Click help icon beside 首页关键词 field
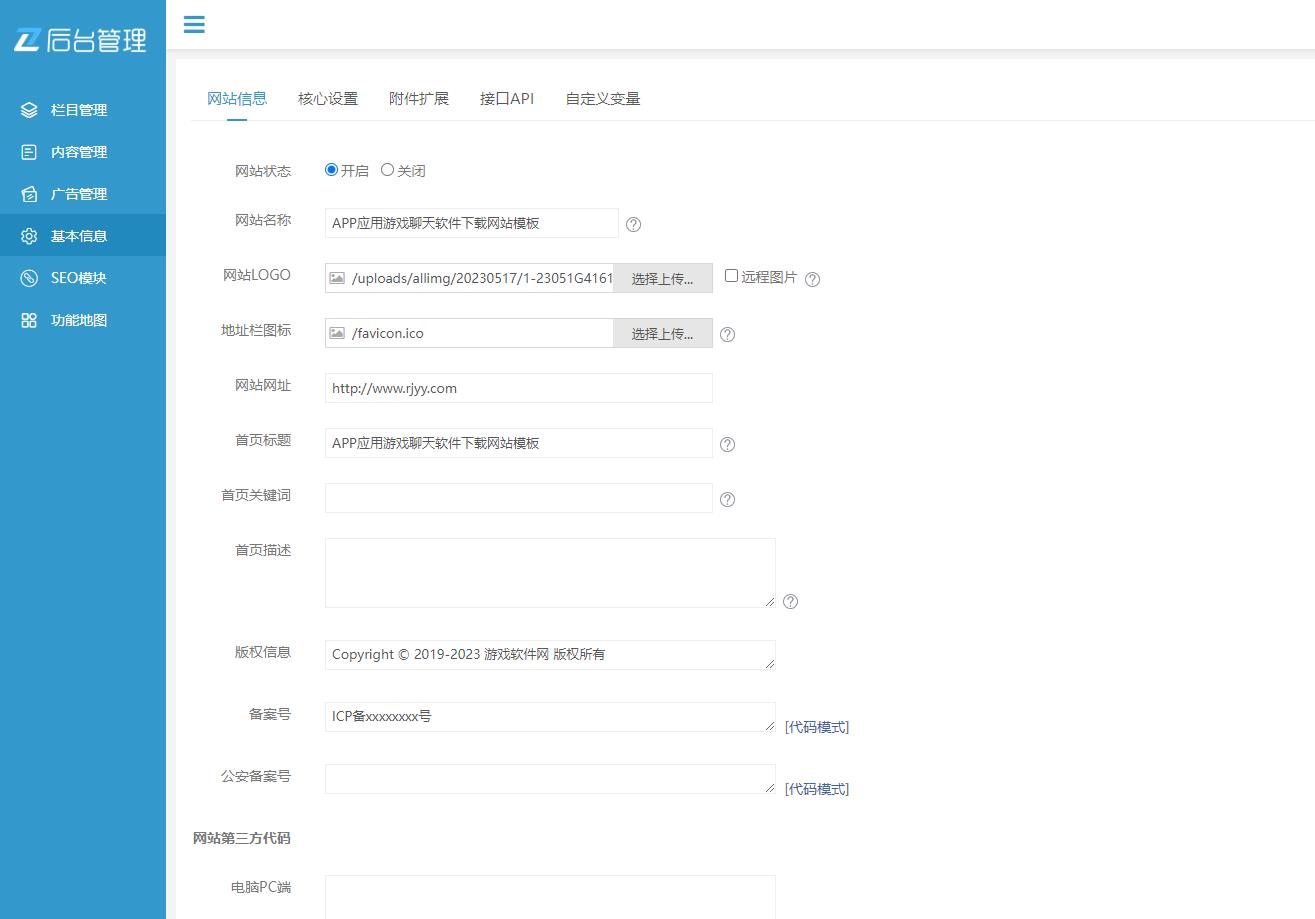 pyautogui.click(x=727, y=499)
